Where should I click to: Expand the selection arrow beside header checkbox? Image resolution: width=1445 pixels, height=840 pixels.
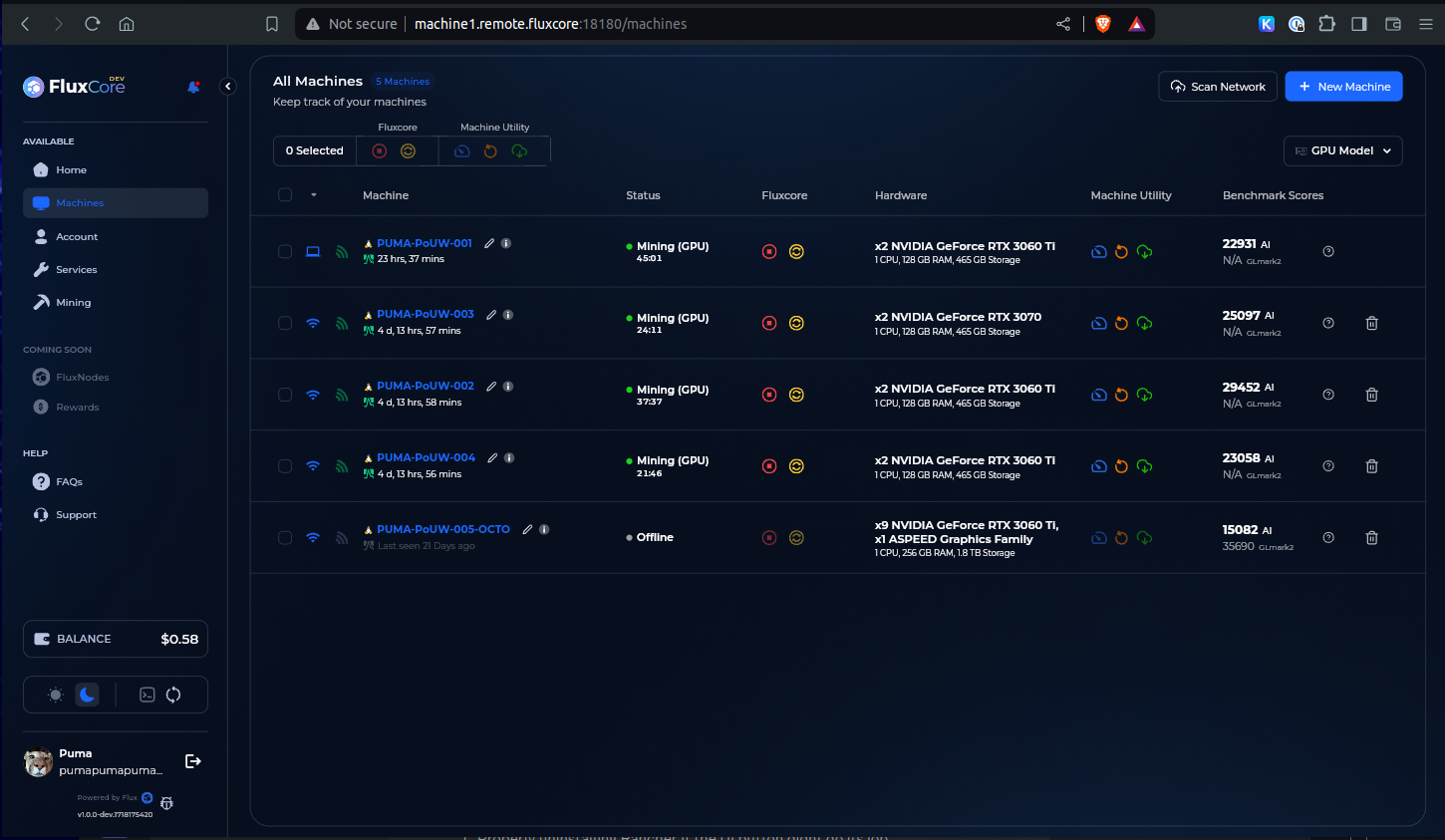[314, 195]
